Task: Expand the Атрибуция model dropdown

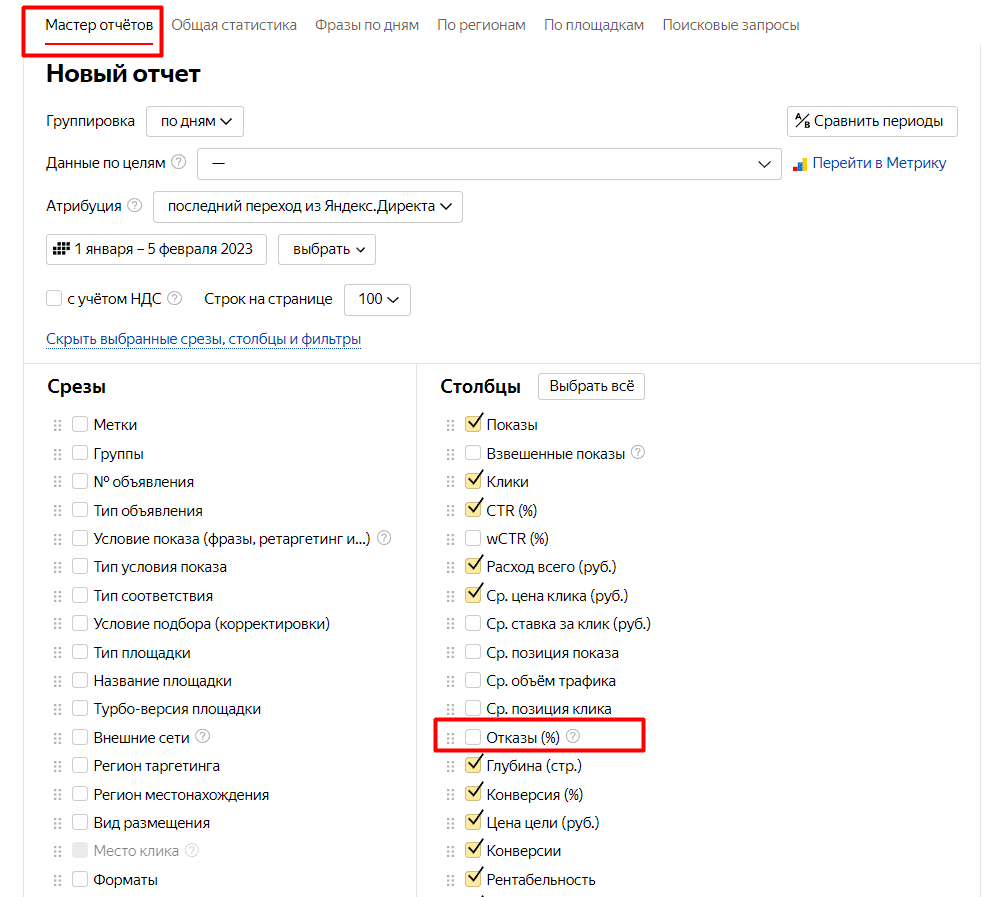Action: tap(308, 206)
